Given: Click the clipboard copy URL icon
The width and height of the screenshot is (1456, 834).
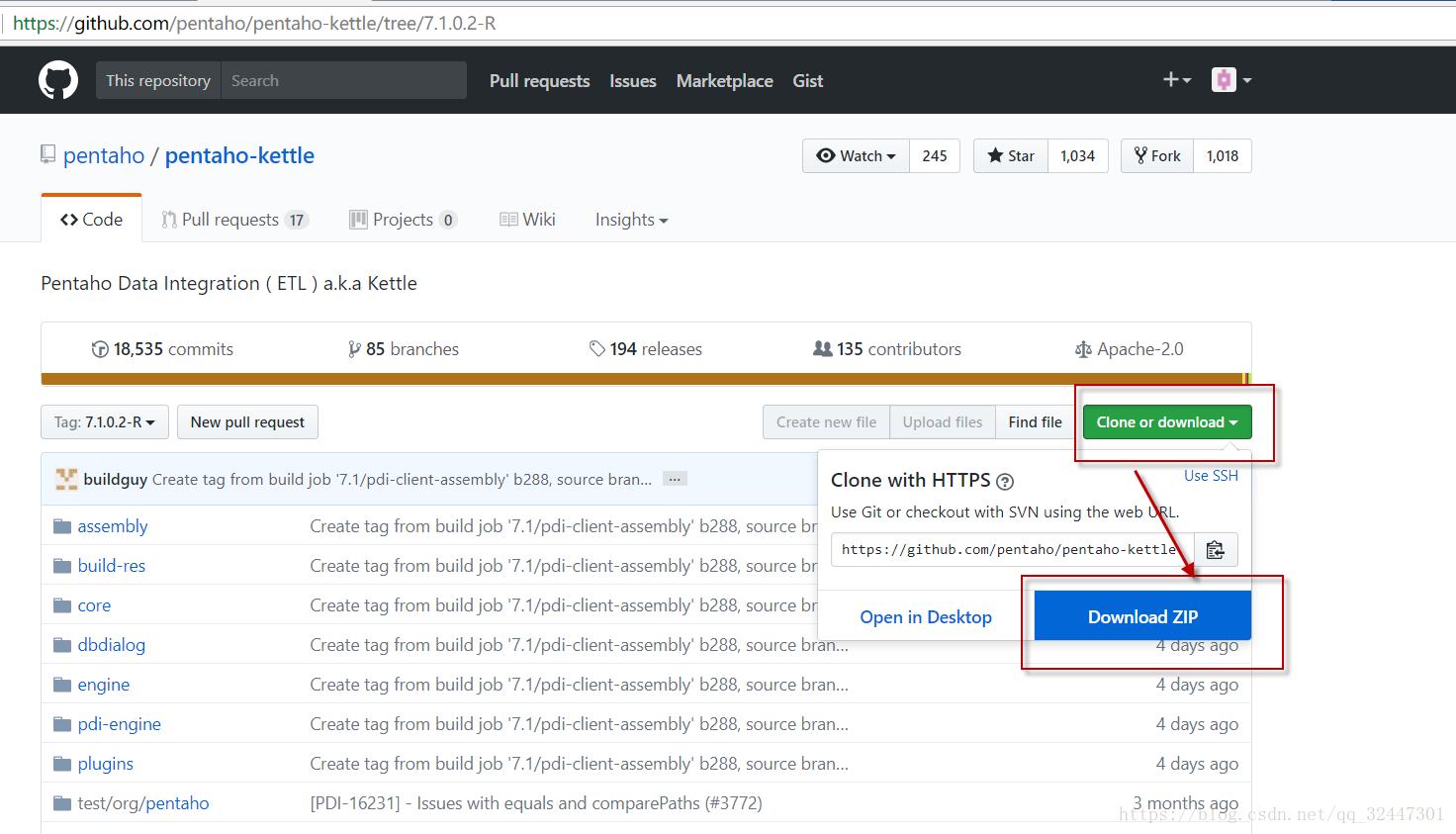Looking at the screenshot, I should tap(1216, 550).
